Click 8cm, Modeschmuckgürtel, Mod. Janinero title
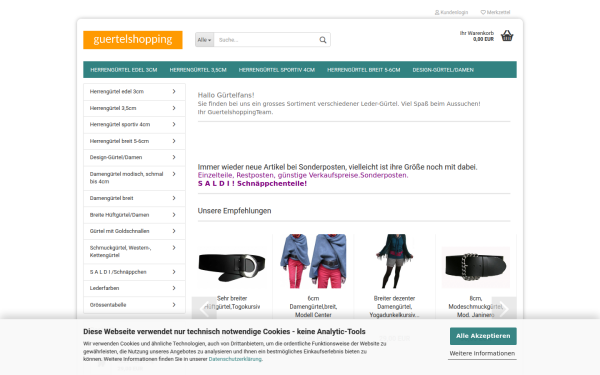 (x=476, y=307)
